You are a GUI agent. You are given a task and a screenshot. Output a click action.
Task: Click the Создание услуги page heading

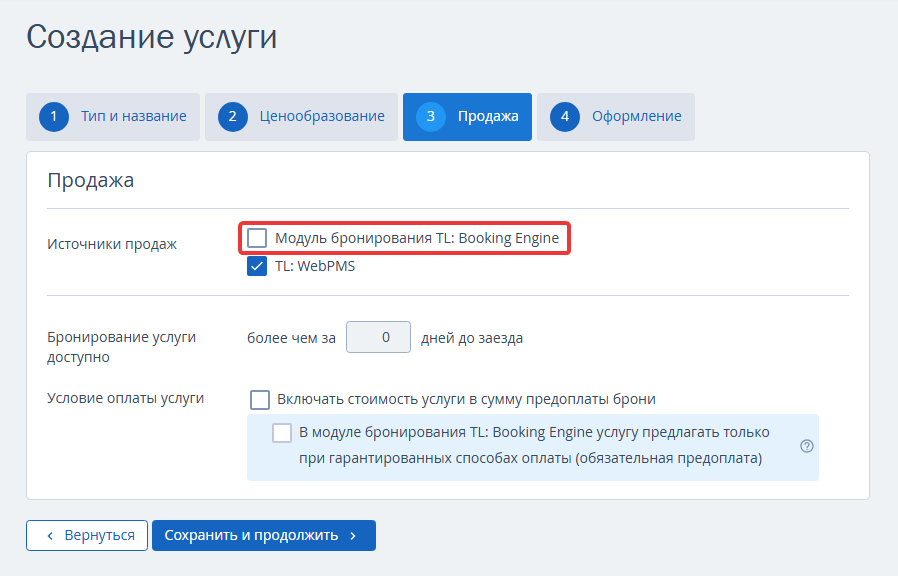pyautogui.click(x=152, y=37)
